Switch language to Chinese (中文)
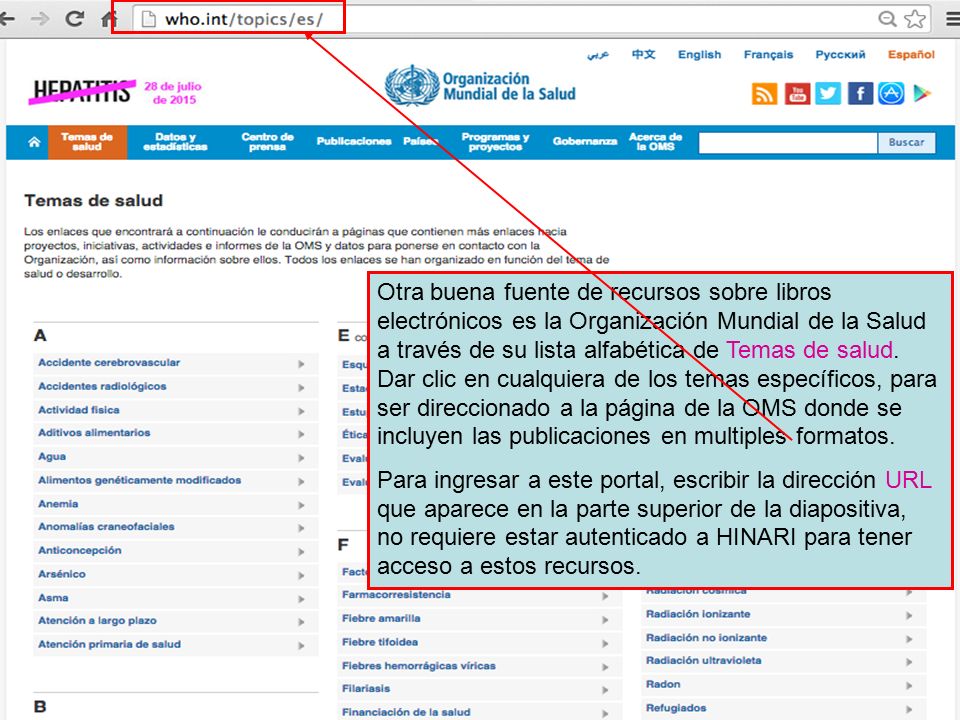Screen dimensions: 960x720 click(x=643, y=54)
